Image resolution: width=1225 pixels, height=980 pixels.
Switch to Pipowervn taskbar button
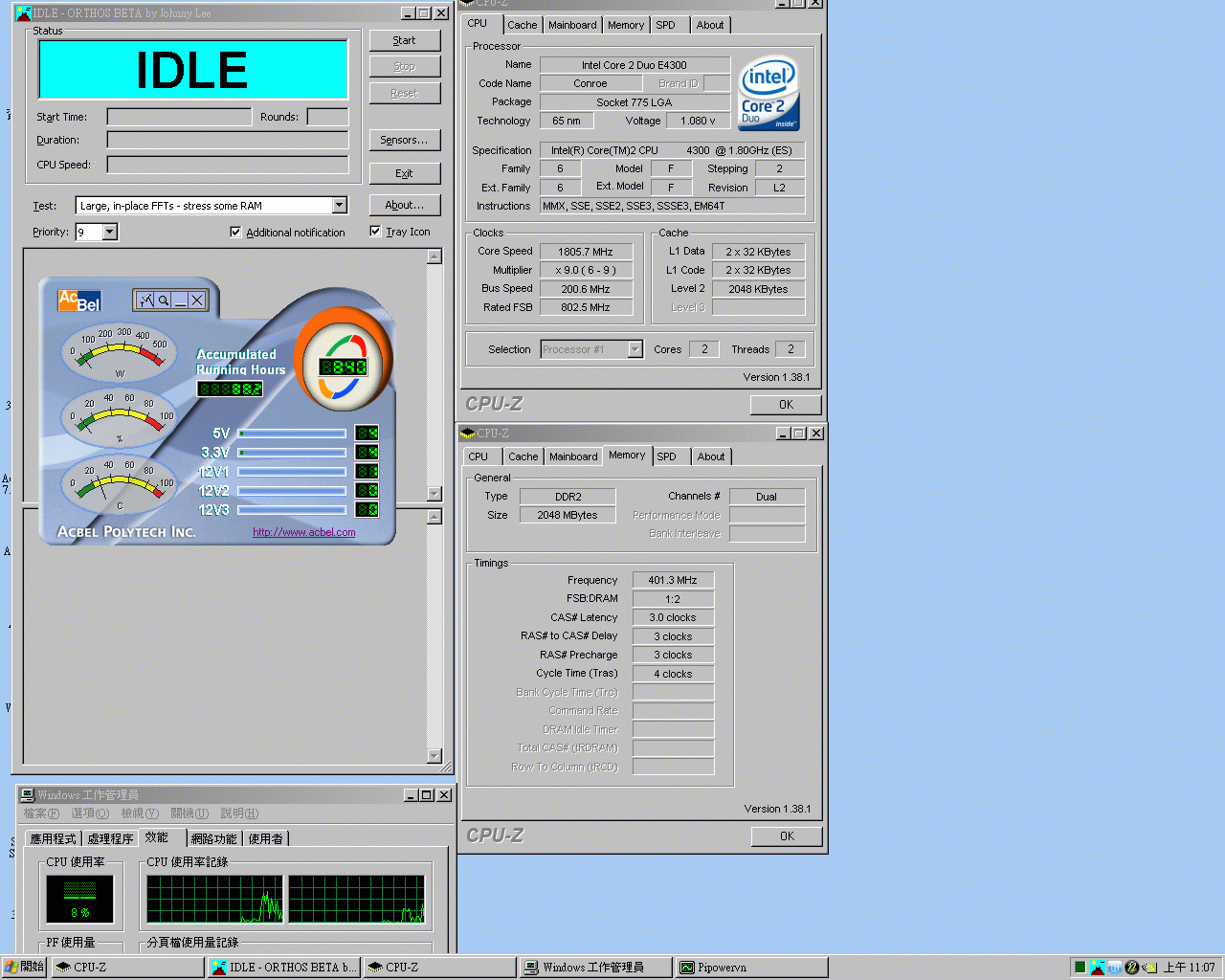coord(750,968)
